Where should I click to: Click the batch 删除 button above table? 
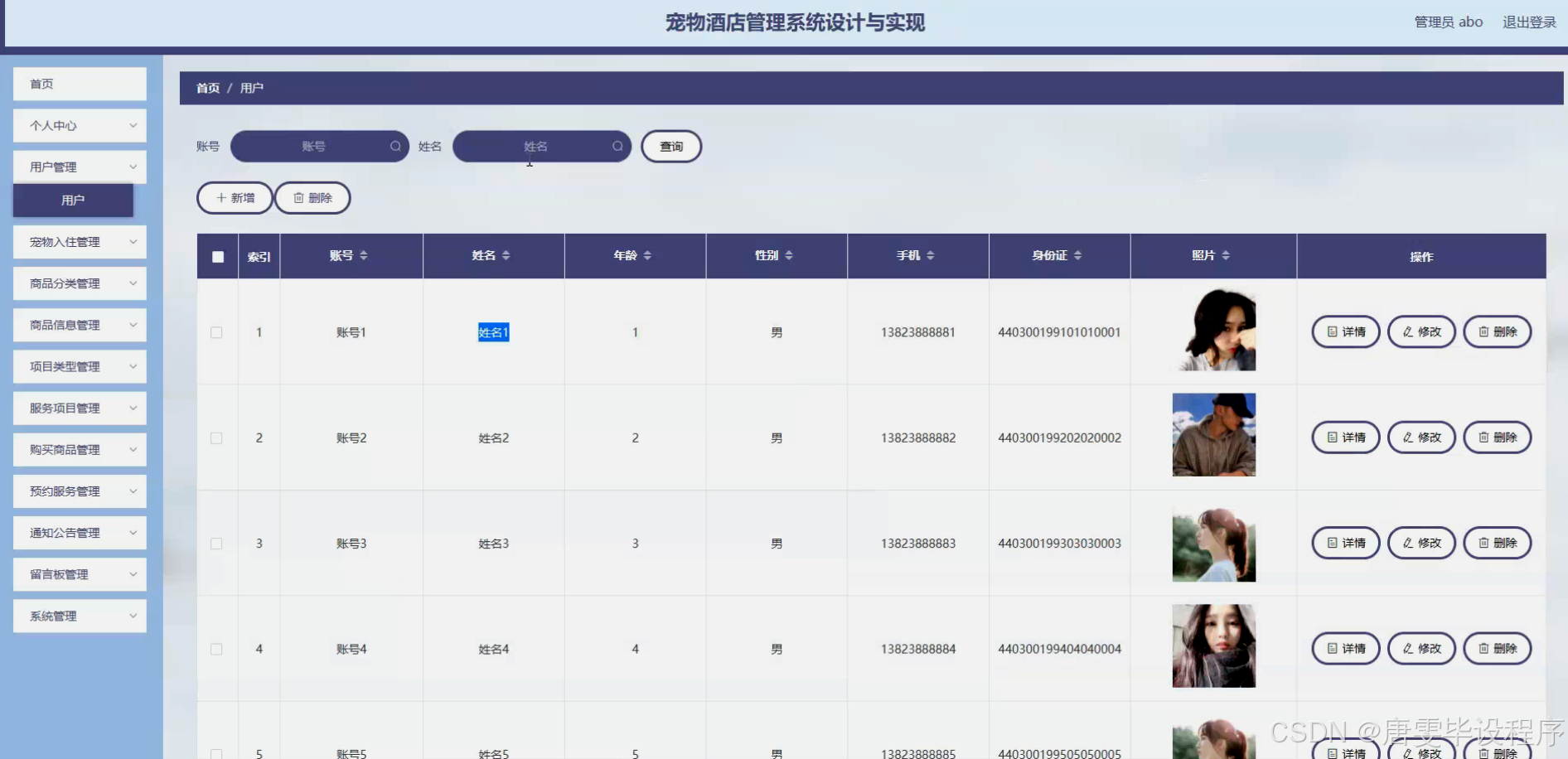(x=312, y=198)
